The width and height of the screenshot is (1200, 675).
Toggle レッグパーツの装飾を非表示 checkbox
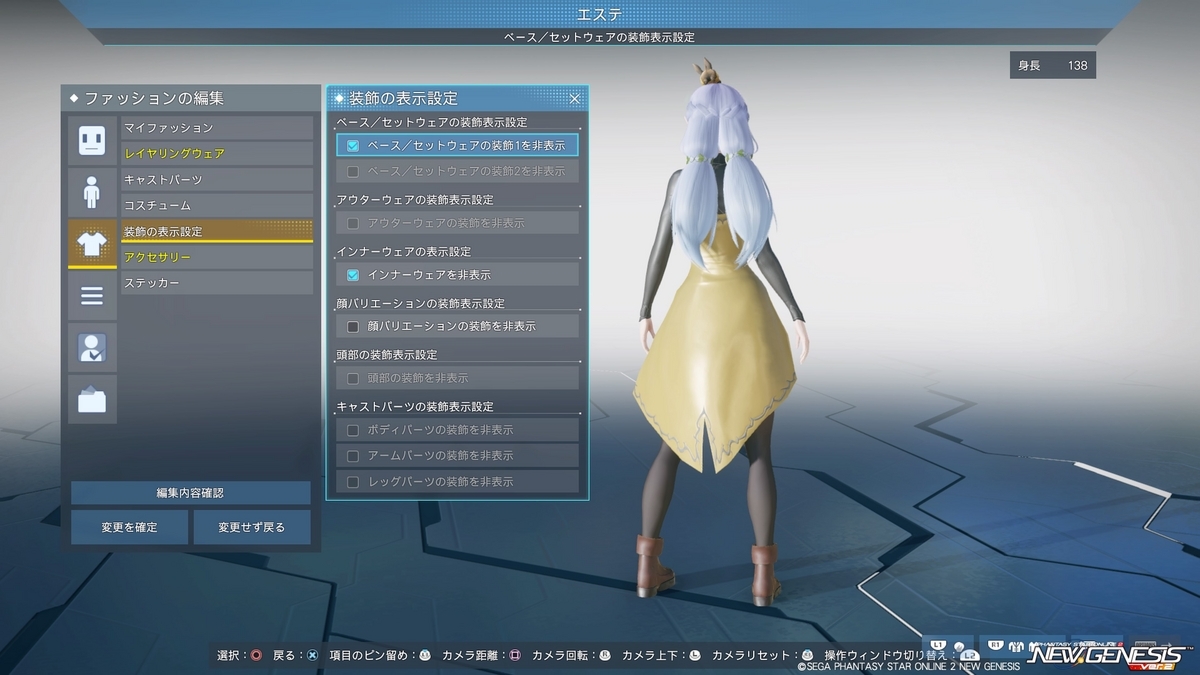352,482
